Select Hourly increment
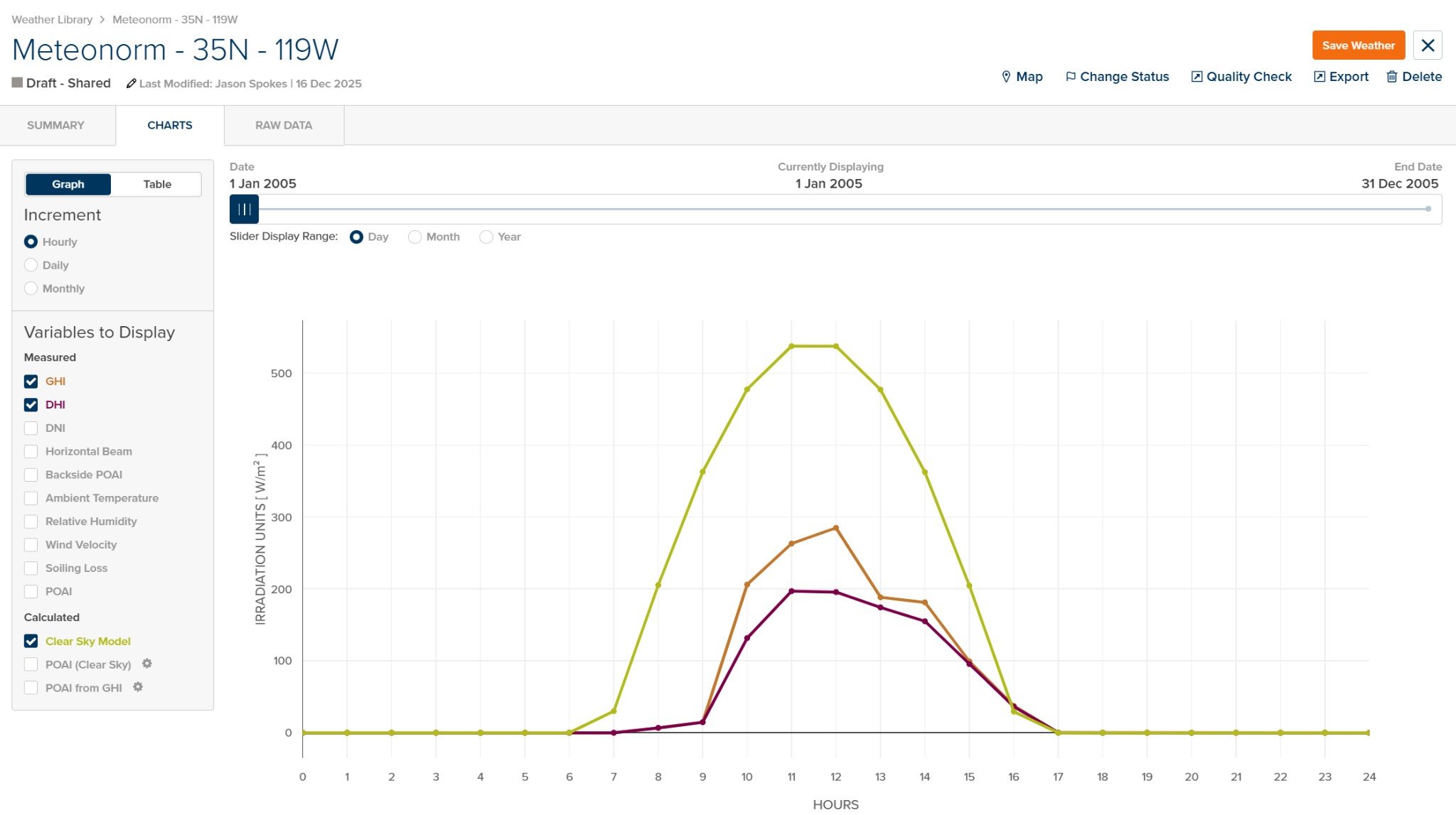 coord(31,242)
